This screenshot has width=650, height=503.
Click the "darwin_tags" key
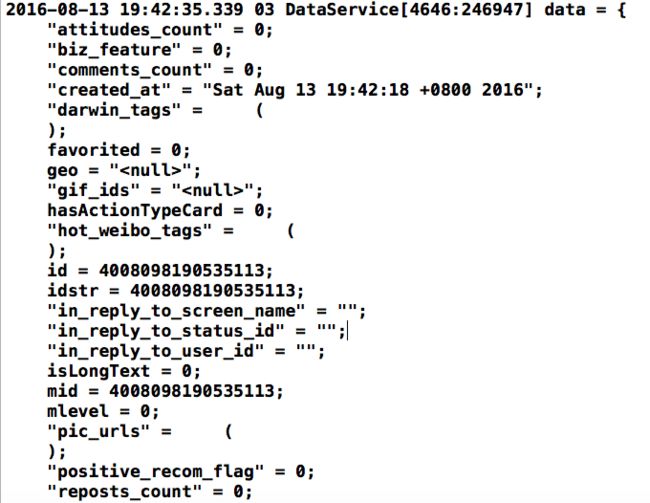coord(114,110)
